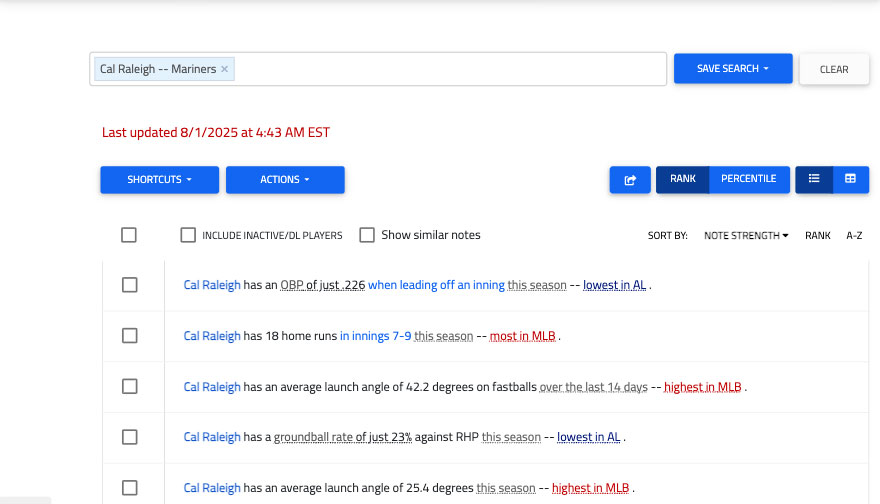
Task: Open the Save Search dropdown
Action: 733,69
